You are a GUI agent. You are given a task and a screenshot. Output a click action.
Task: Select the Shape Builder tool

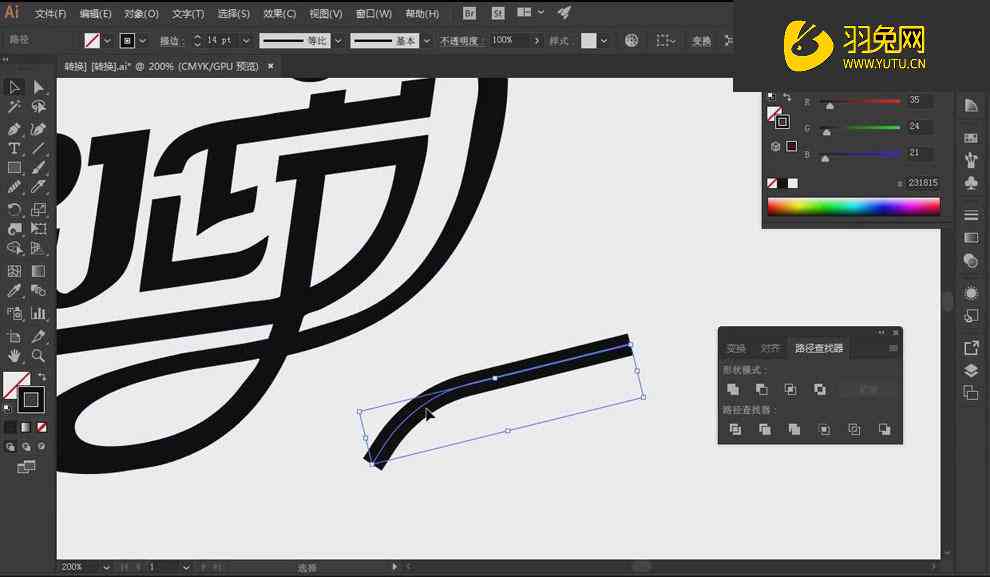click(14, 249)
